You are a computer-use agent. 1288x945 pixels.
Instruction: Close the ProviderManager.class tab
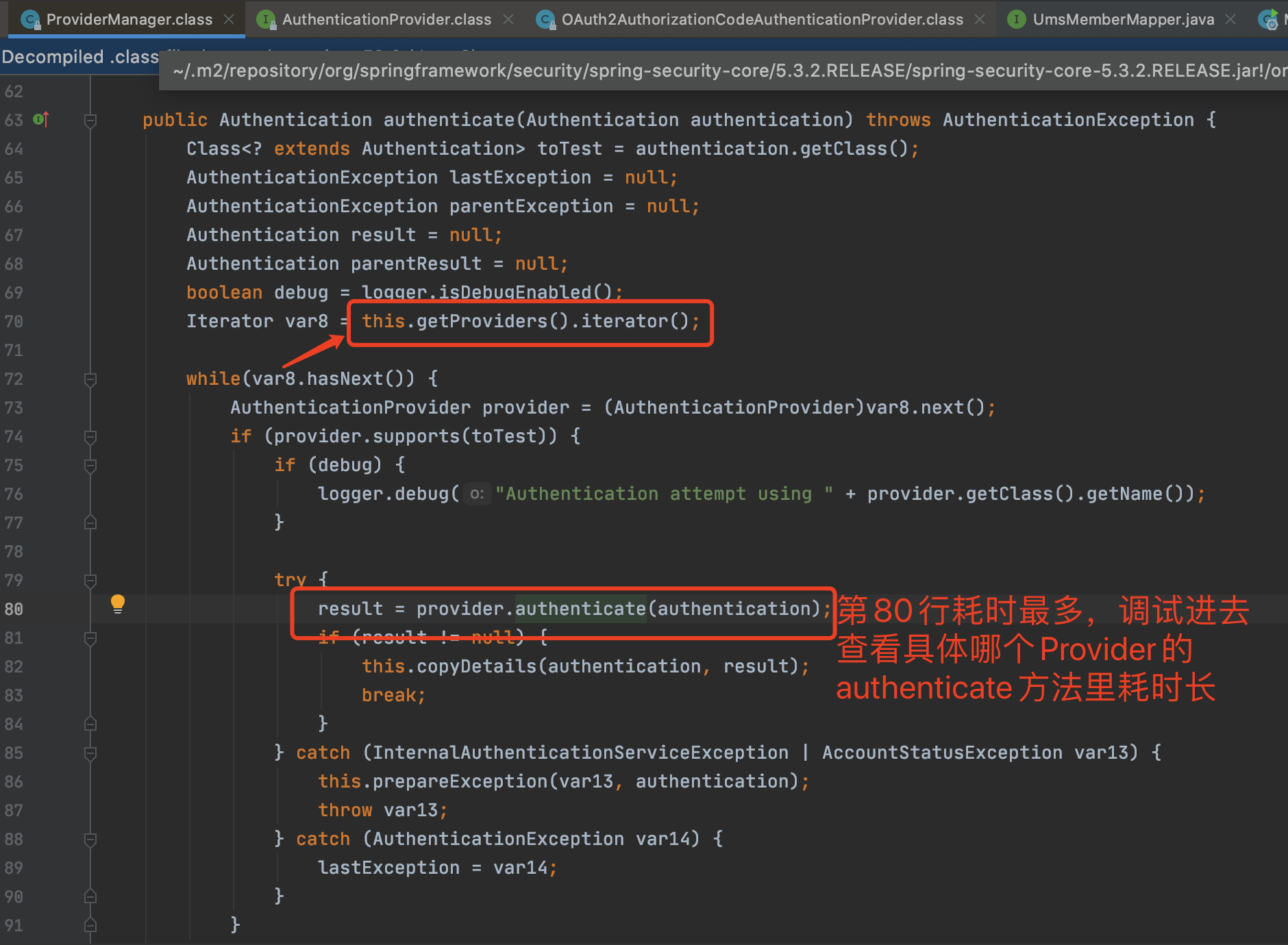click(x=230, y=20)
